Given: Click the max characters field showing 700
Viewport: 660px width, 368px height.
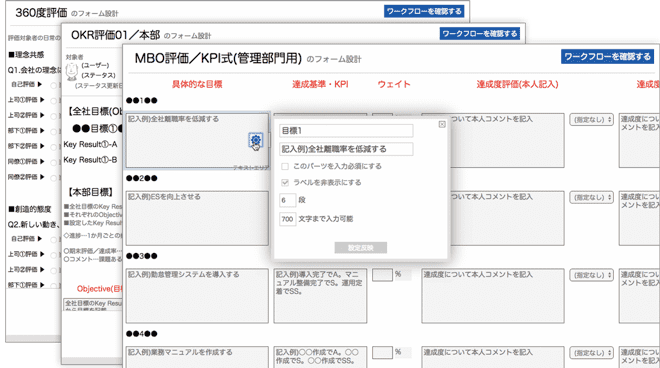Looking at the screenshot, I should (x=287, y=219).
